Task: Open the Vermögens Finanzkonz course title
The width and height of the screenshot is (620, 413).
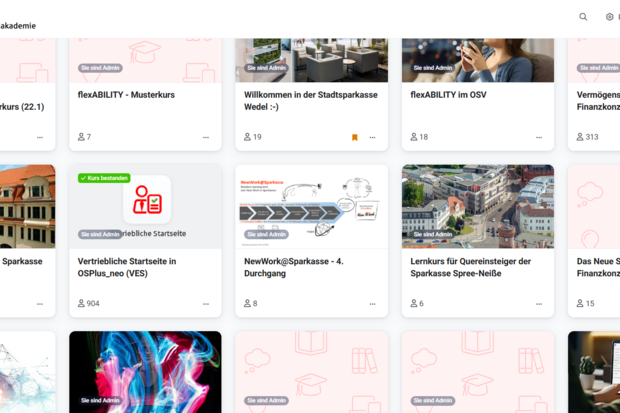Action: pyautogui.click(x=598, y=101)
